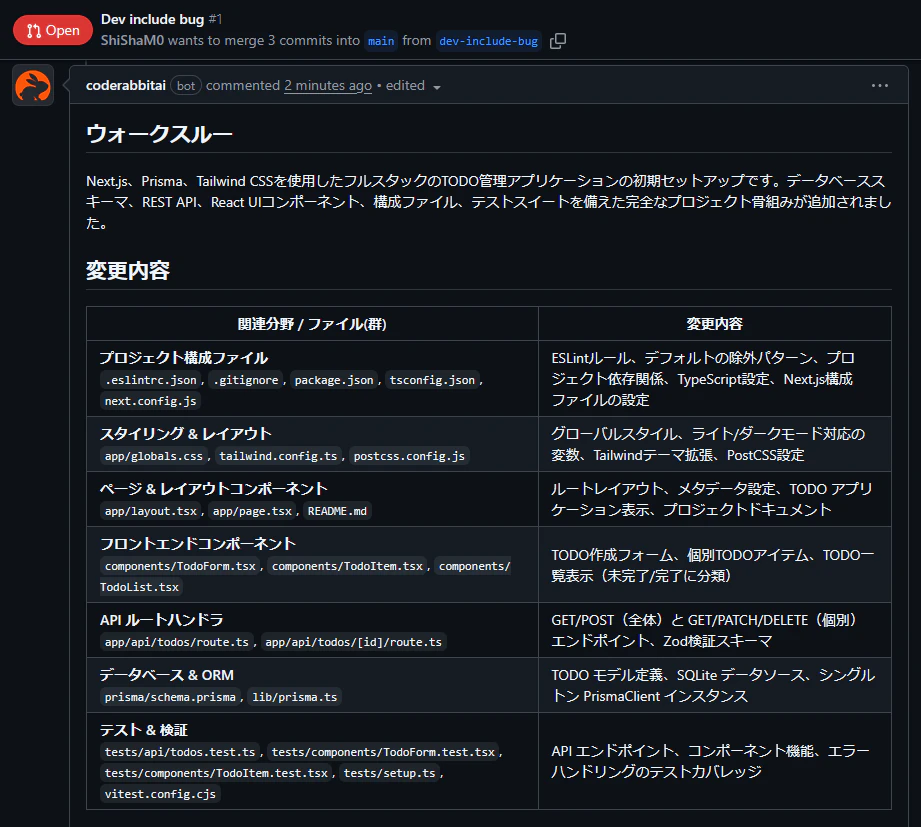
Task: Click the ウォークスルー heading
Action: 159,134
